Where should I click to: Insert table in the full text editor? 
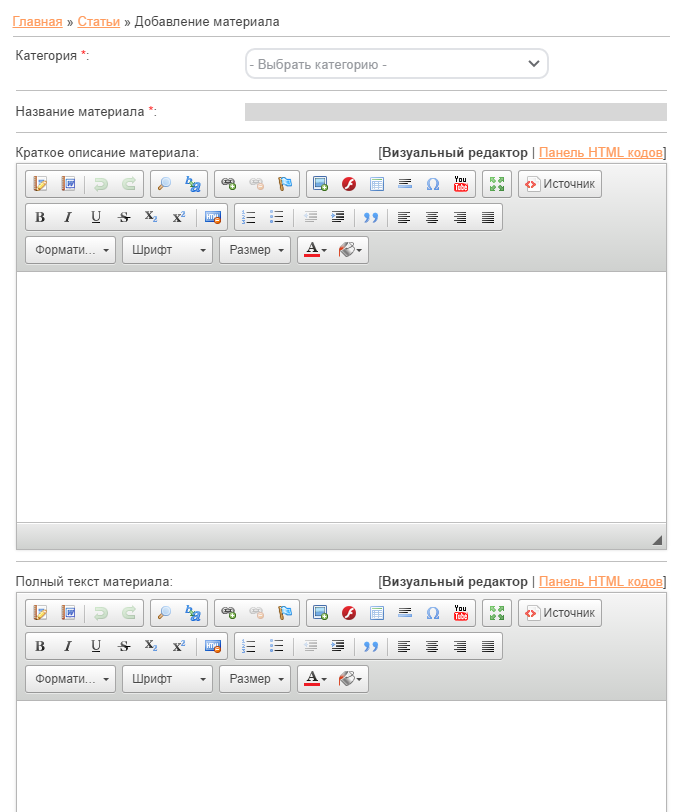coord(377,613)
